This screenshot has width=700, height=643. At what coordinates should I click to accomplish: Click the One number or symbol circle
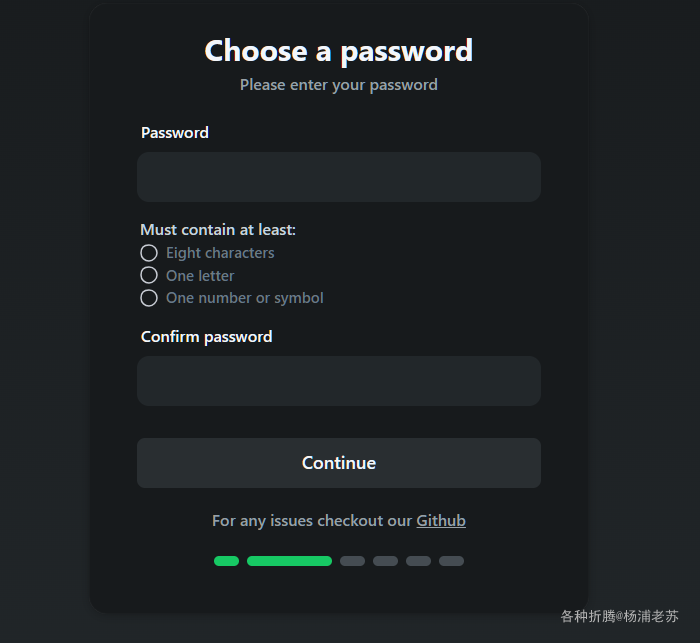coord(149,298)
